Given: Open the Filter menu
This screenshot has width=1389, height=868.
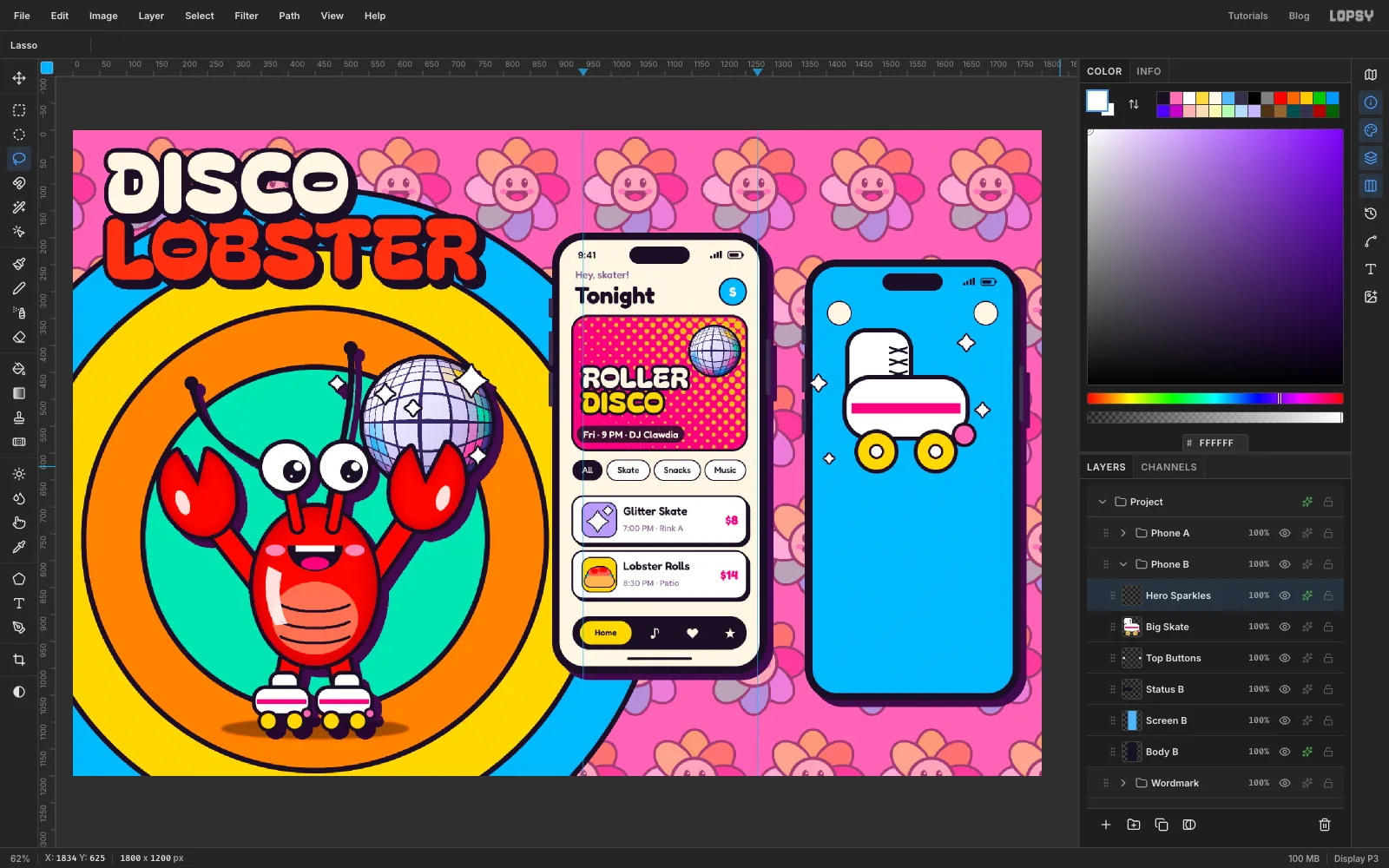Looking at the screenshot, I should 247,16.
